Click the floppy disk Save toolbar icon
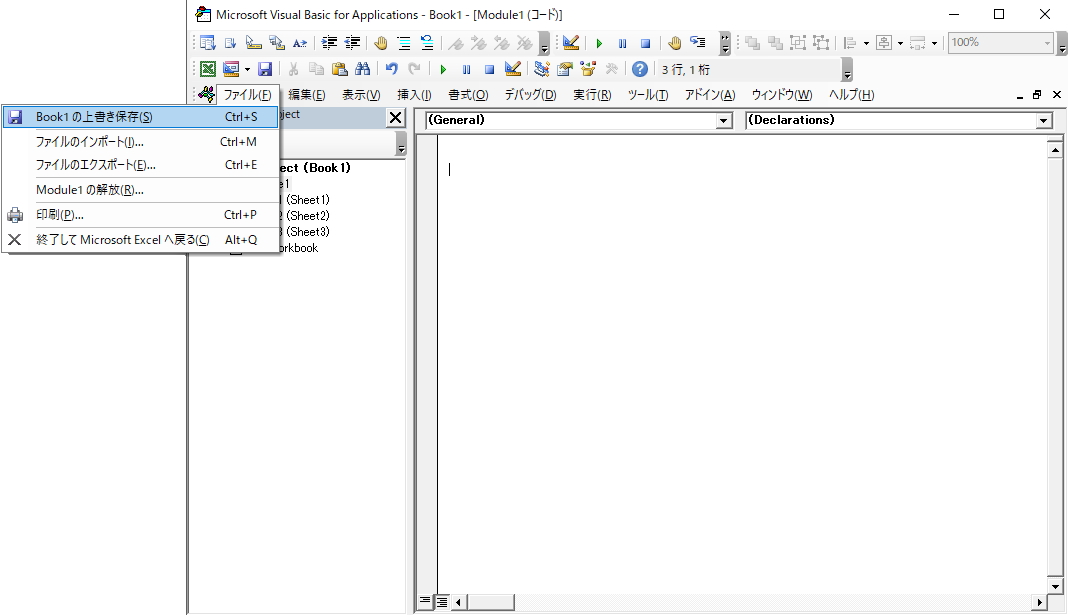Image resolution: width=1068 pixels, height=615 pixels. click(x=265, y=69)
